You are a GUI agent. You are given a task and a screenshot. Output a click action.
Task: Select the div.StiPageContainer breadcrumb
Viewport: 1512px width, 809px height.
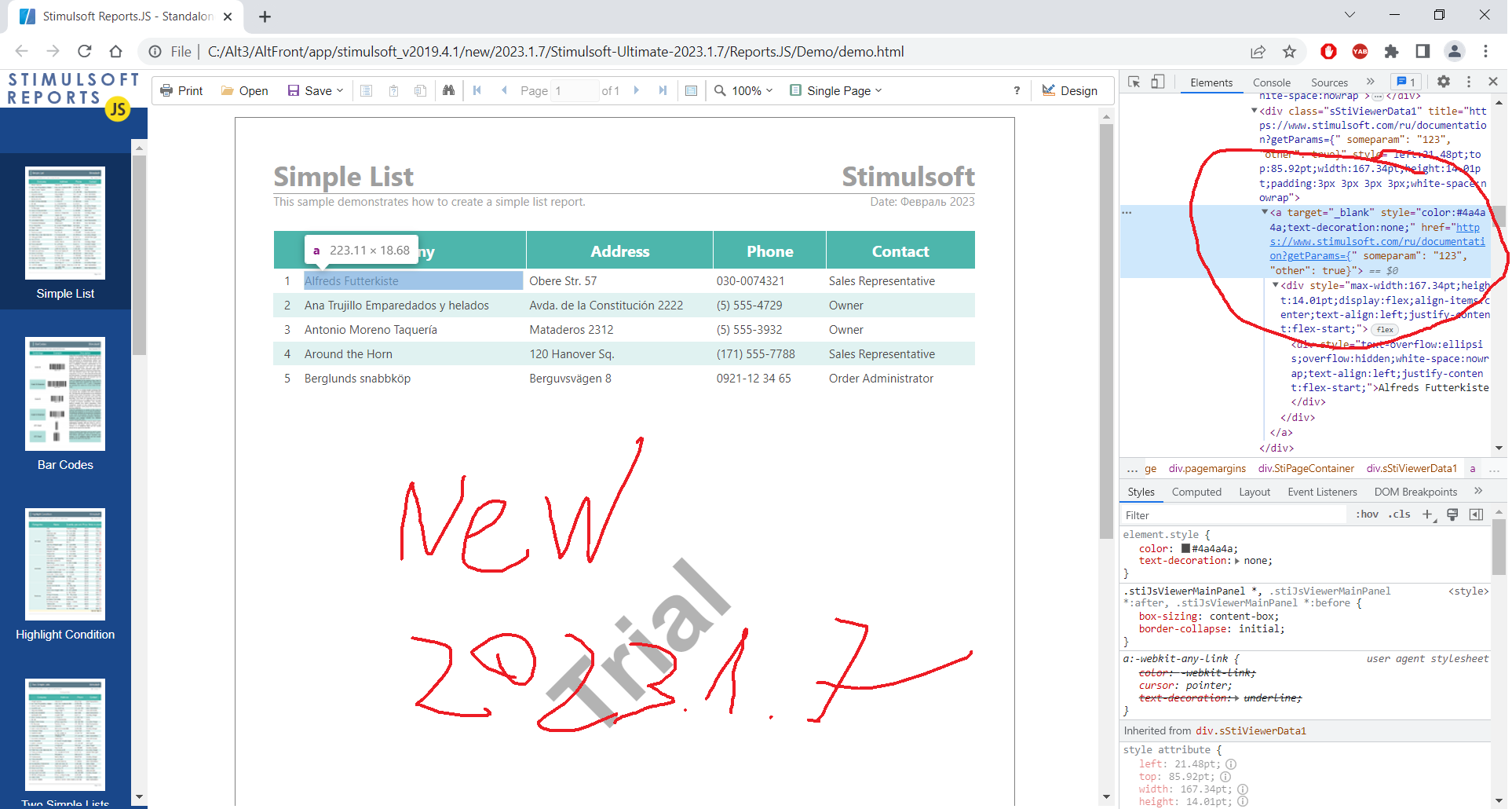[x=1306, y=469]
